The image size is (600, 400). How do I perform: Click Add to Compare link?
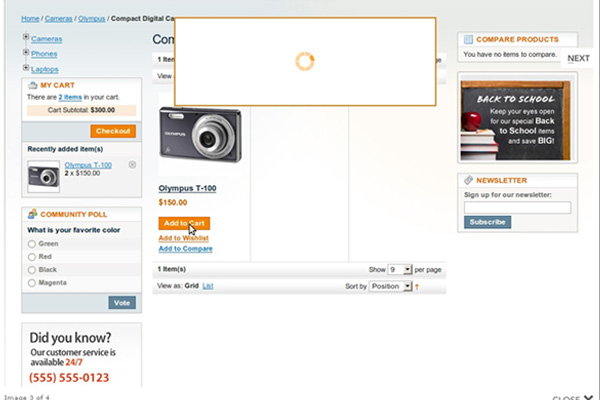coord(186,249)
